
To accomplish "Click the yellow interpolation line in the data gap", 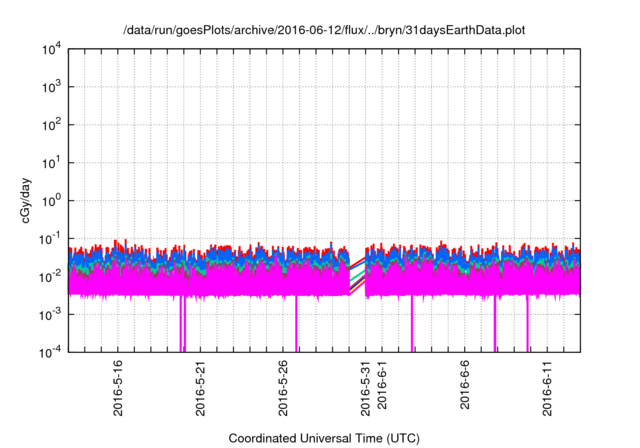I will pyautogui.click(x=357, y=287).
